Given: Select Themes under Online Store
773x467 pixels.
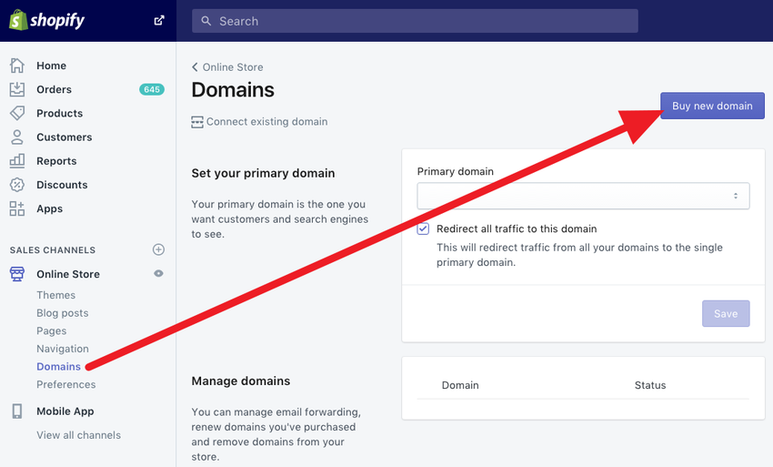Looking at the screenshot, I should pyautogui.click(x=56, y=295).
